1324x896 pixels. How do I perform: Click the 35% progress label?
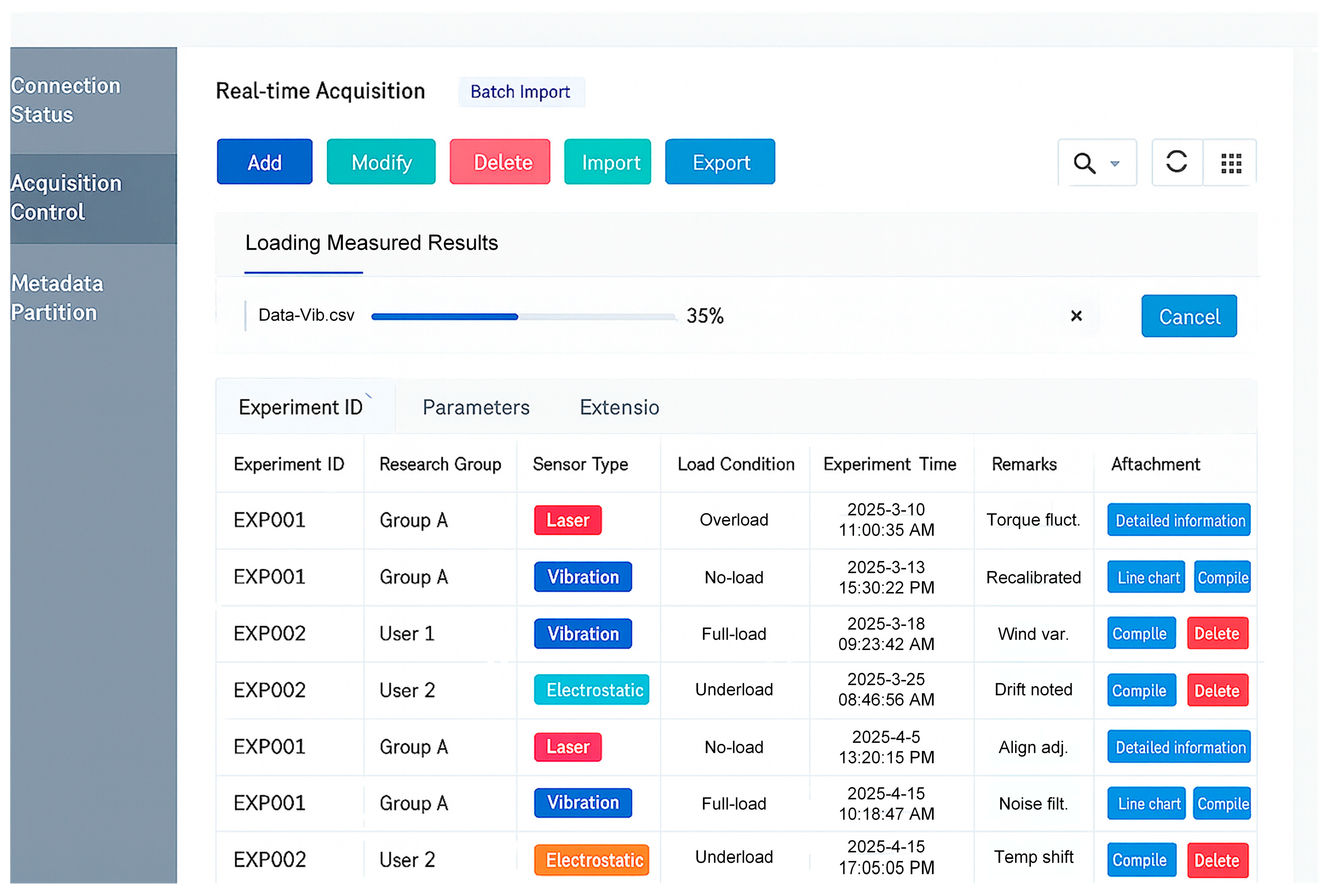tap(705, 315)
